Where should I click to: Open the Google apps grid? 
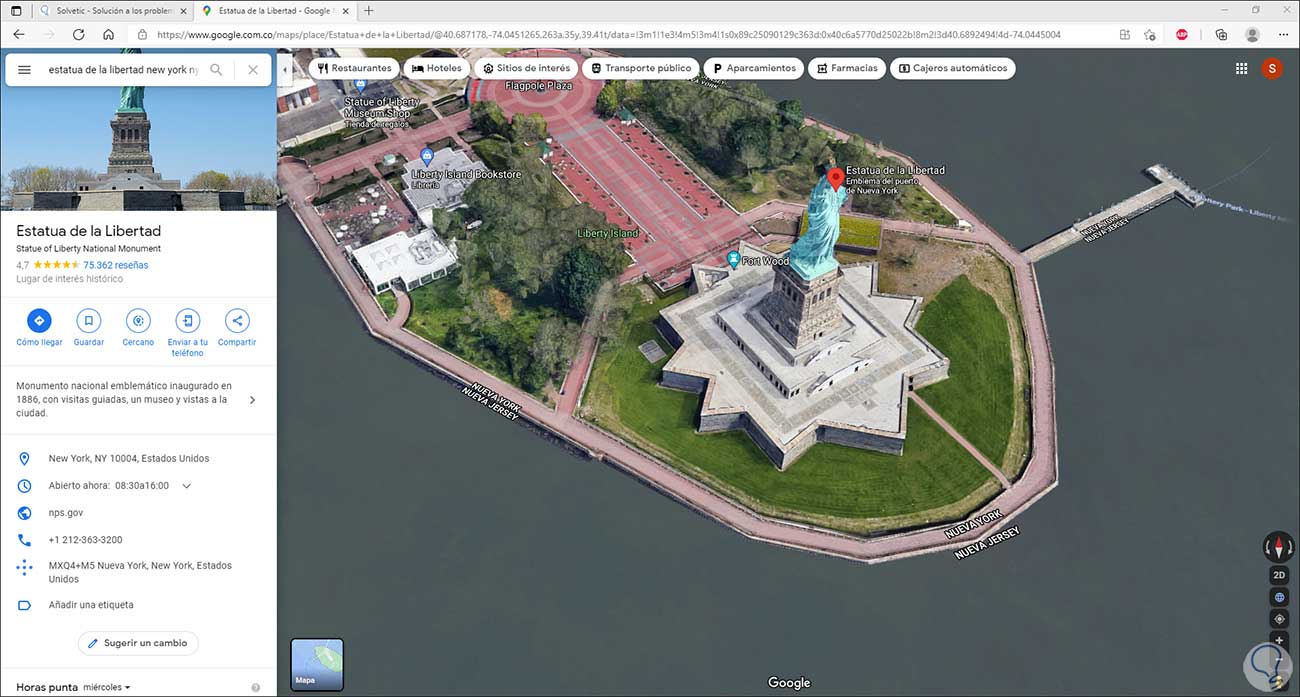(1241, 68)
